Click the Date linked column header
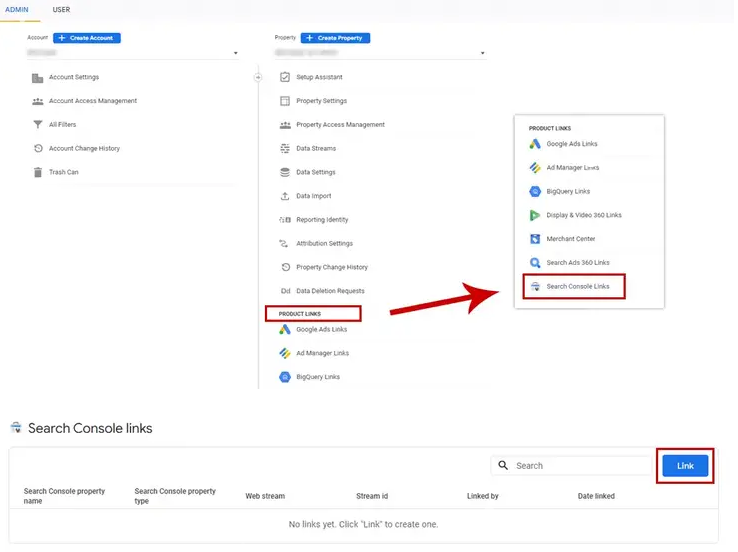Image resolution: width=738 pixels, height=552 pixels. [x=596, y=496]
